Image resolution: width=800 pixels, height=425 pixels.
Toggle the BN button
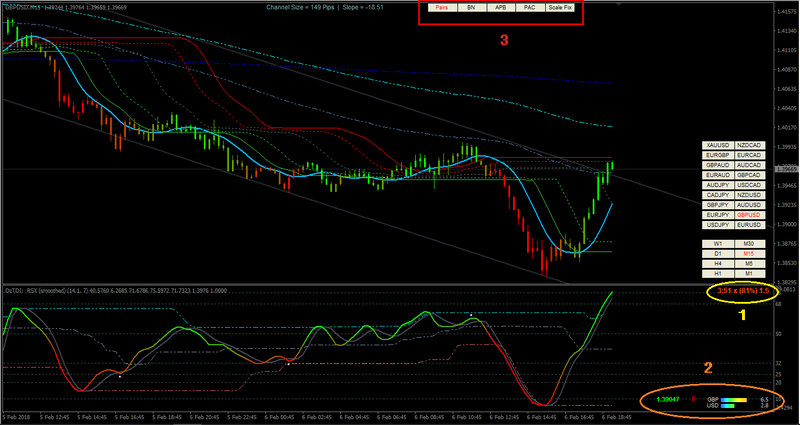(x=471, y=8)
